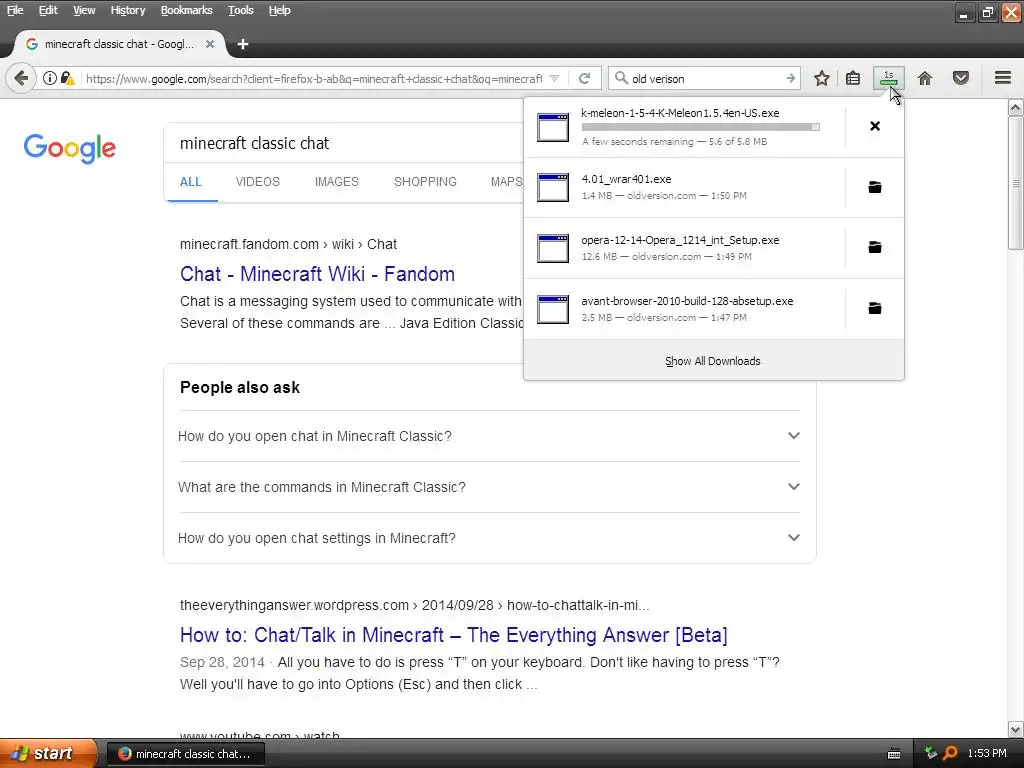Open 'How to: Chat/Talk in Minecraft' result
Screen dimensions: 1024x768
coord(453,635)
